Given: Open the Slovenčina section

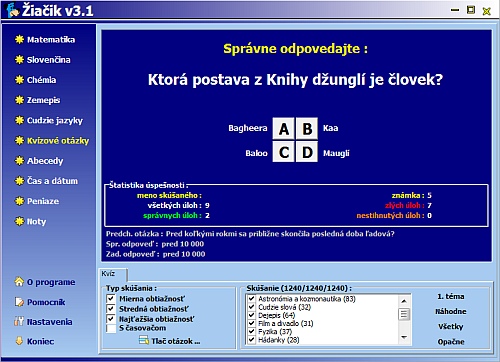Looking at the screenshot, I should 48,60.
